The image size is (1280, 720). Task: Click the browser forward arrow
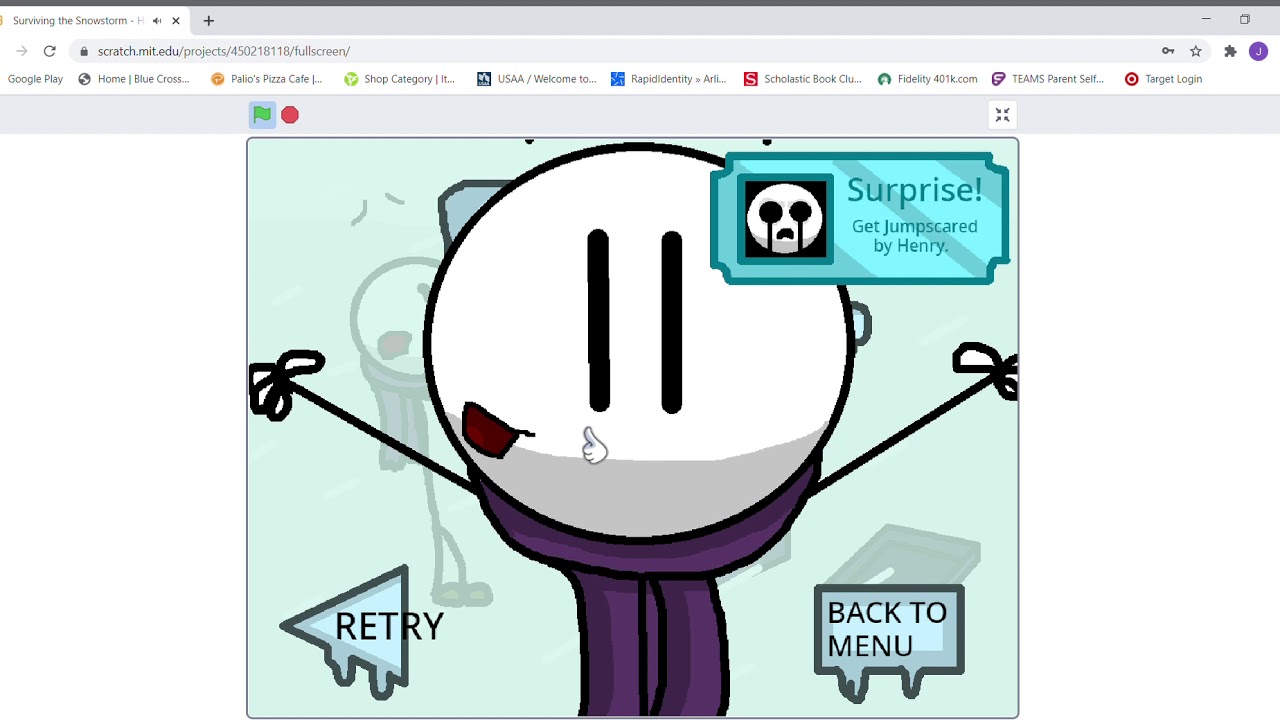(21, 51)
